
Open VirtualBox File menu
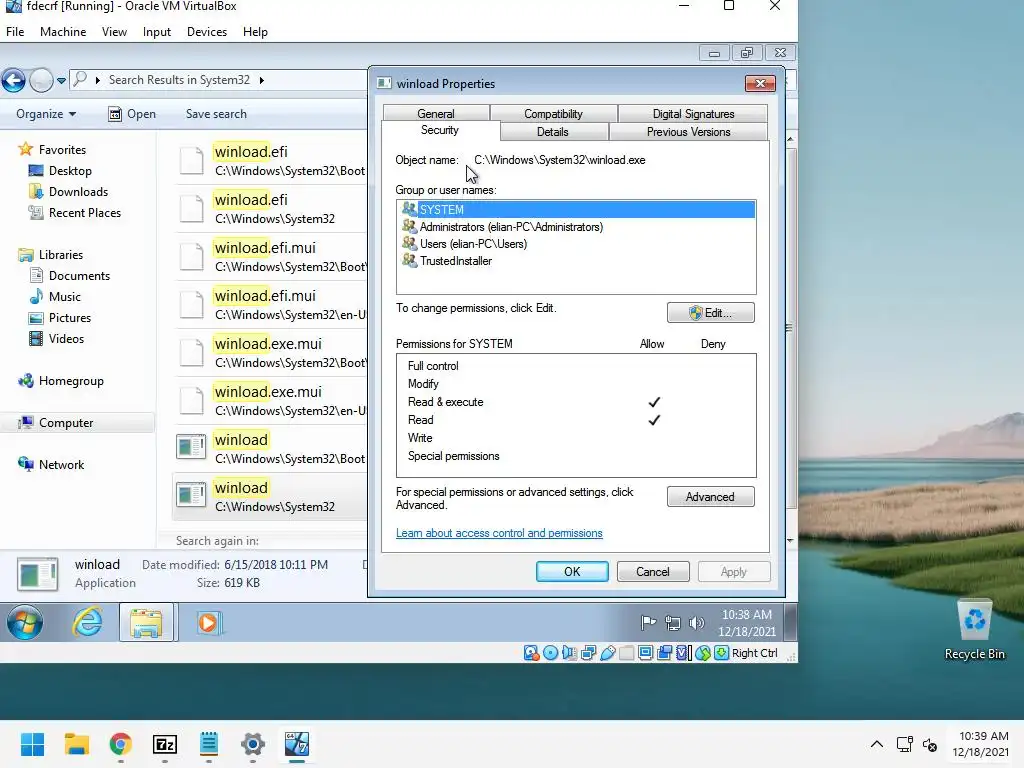click(x=15, y=31)
